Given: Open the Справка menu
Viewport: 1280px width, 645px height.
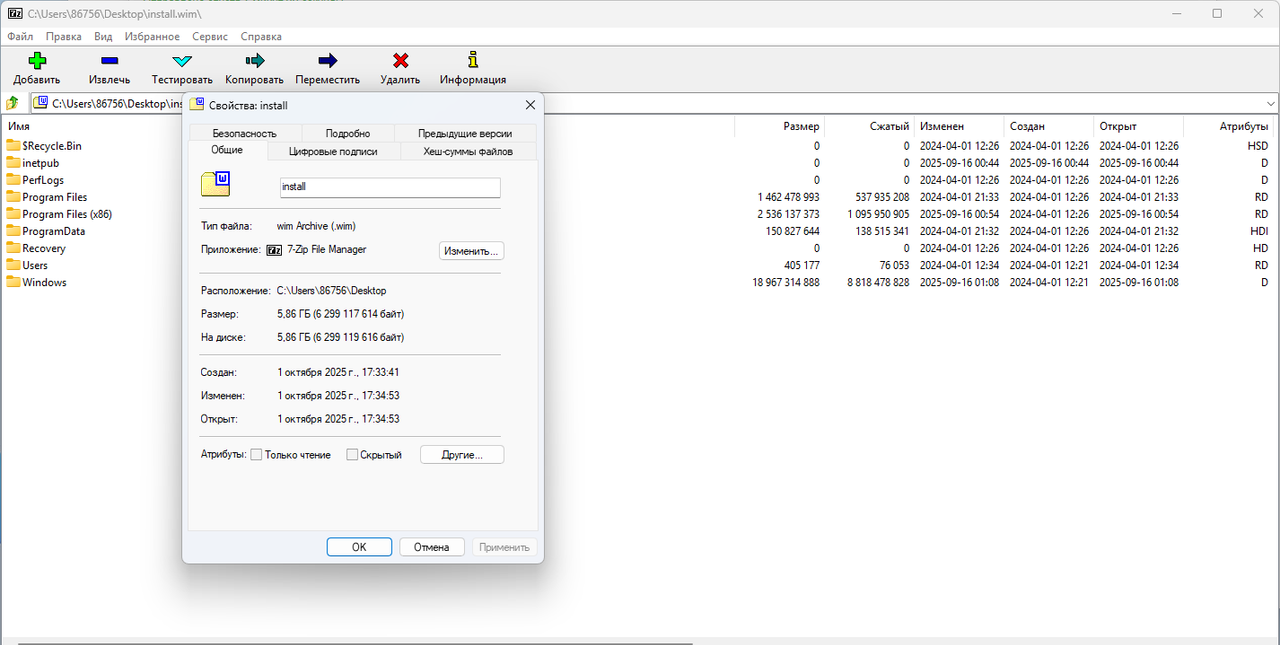Looking at the screenshot, I should pos(261,36).
